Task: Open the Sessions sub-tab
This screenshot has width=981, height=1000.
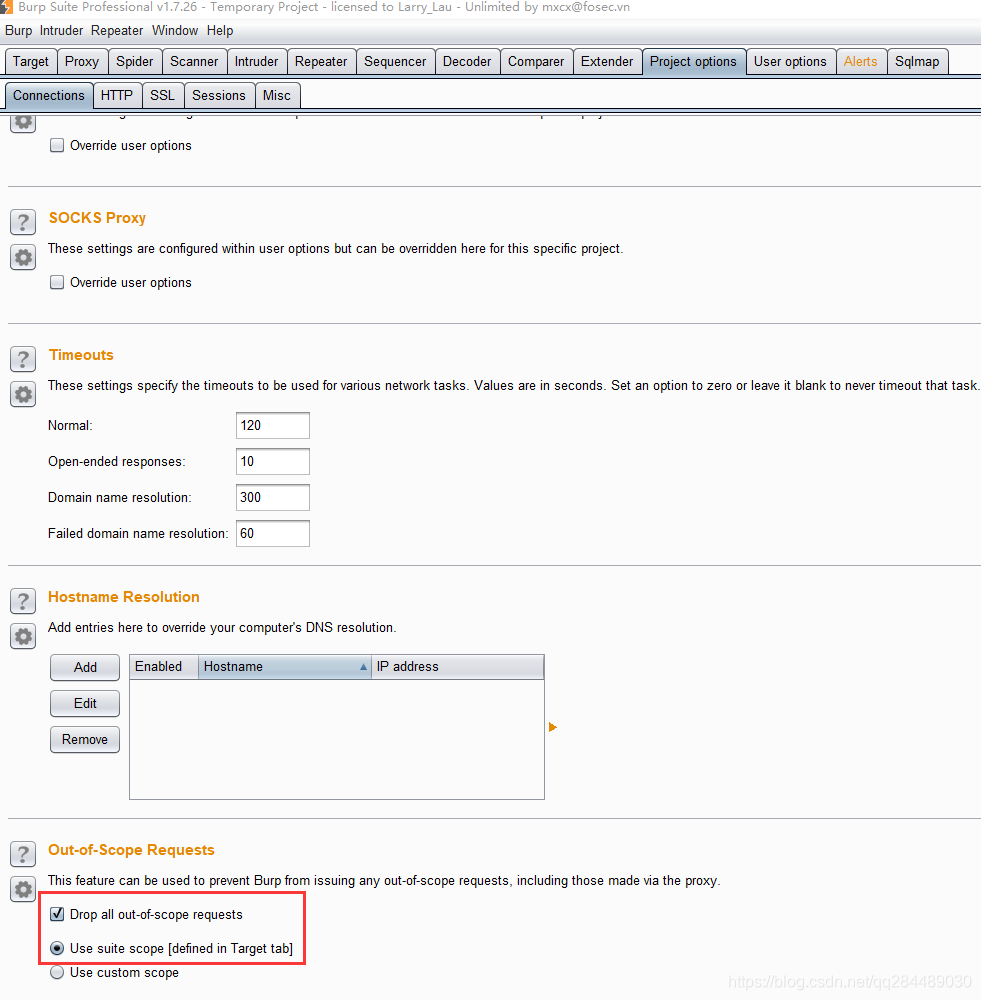Action: (219, 95)
